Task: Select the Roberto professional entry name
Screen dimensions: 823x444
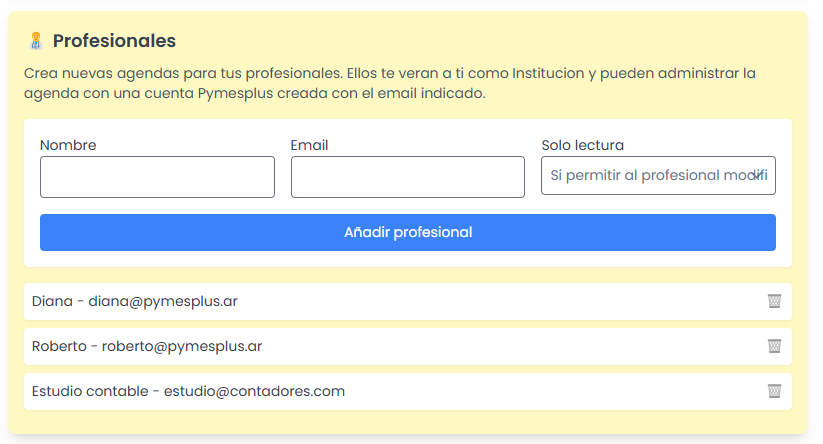Action: pos(59,346)
